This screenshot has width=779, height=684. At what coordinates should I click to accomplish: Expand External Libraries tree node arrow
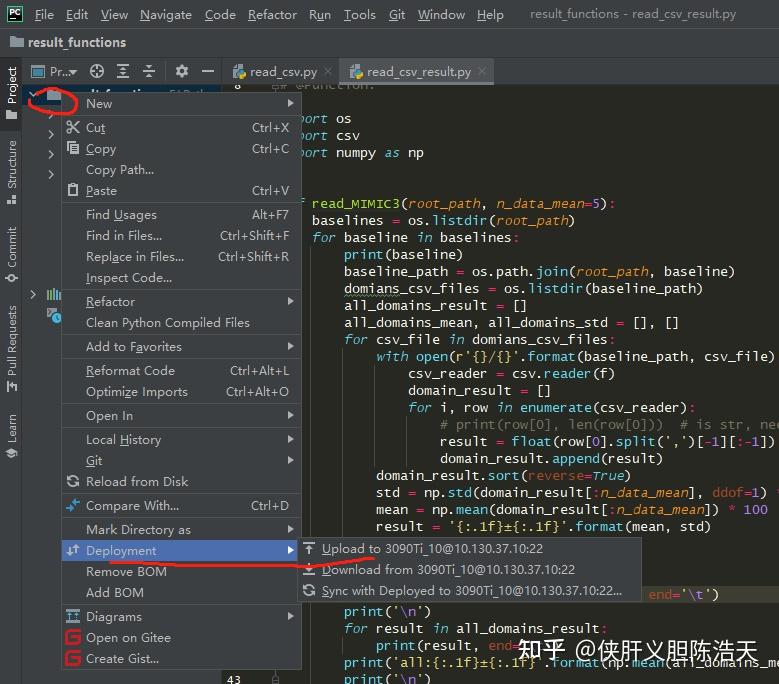33,295
